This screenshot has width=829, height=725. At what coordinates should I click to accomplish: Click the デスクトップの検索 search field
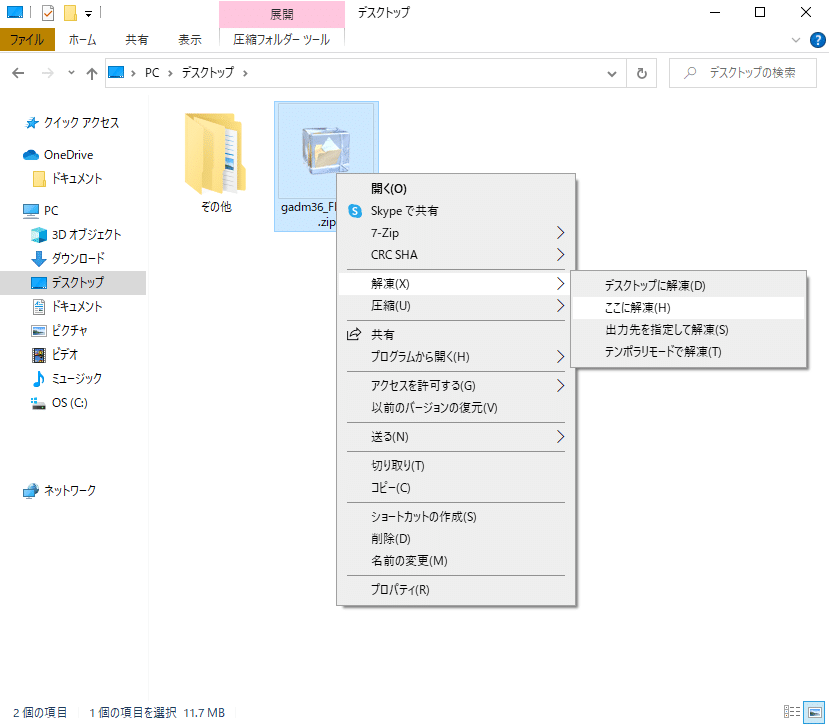[x=752, y=72]
